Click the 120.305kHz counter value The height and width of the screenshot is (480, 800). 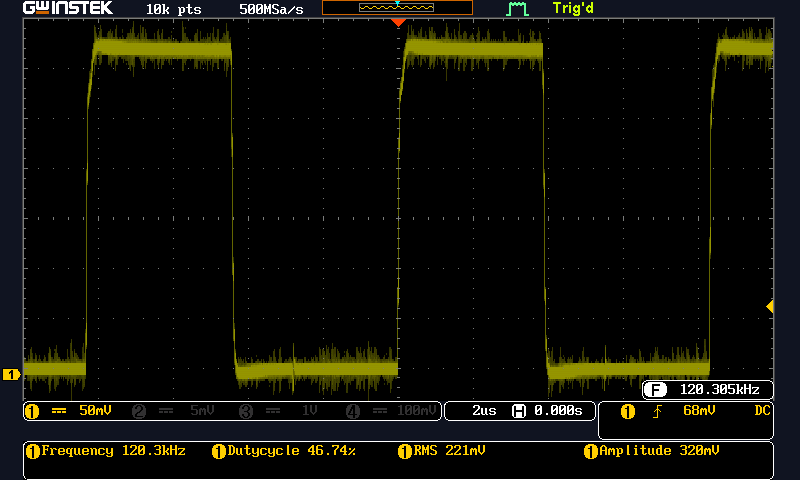719,390
